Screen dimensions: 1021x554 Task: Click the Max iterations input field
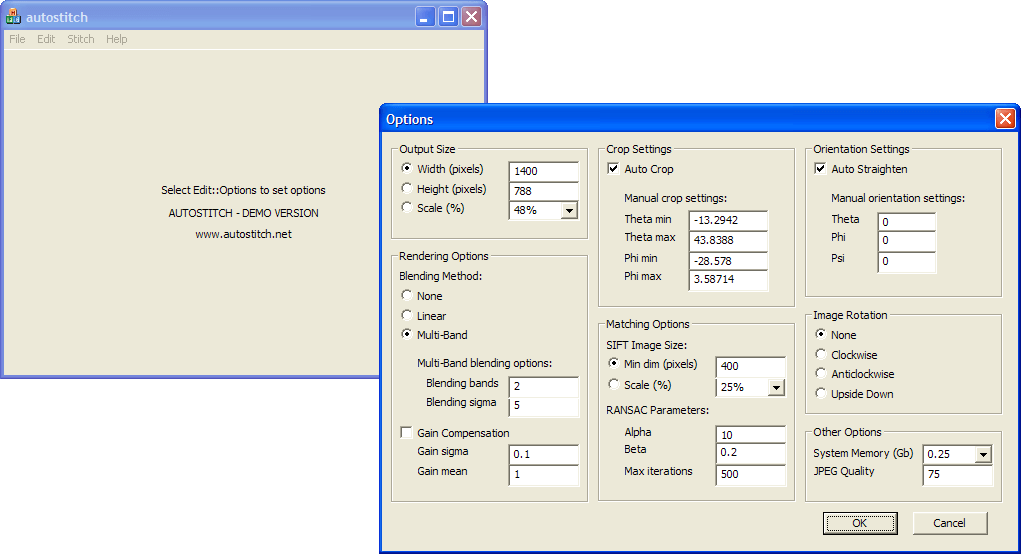(751, 475)
